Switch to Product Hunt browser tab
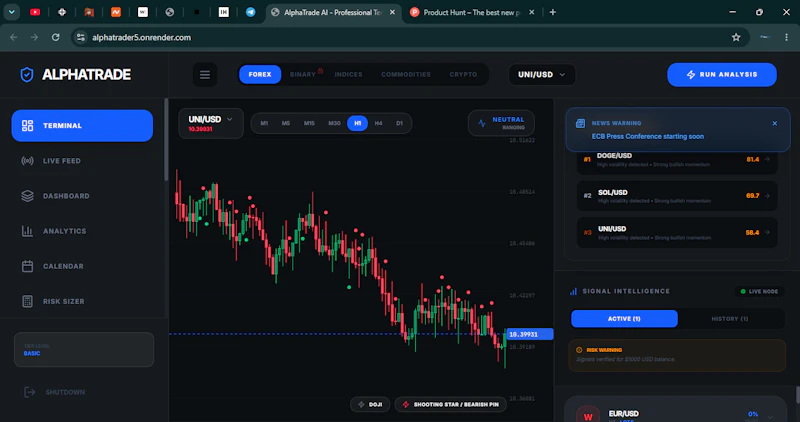 [x=472, y=12]
